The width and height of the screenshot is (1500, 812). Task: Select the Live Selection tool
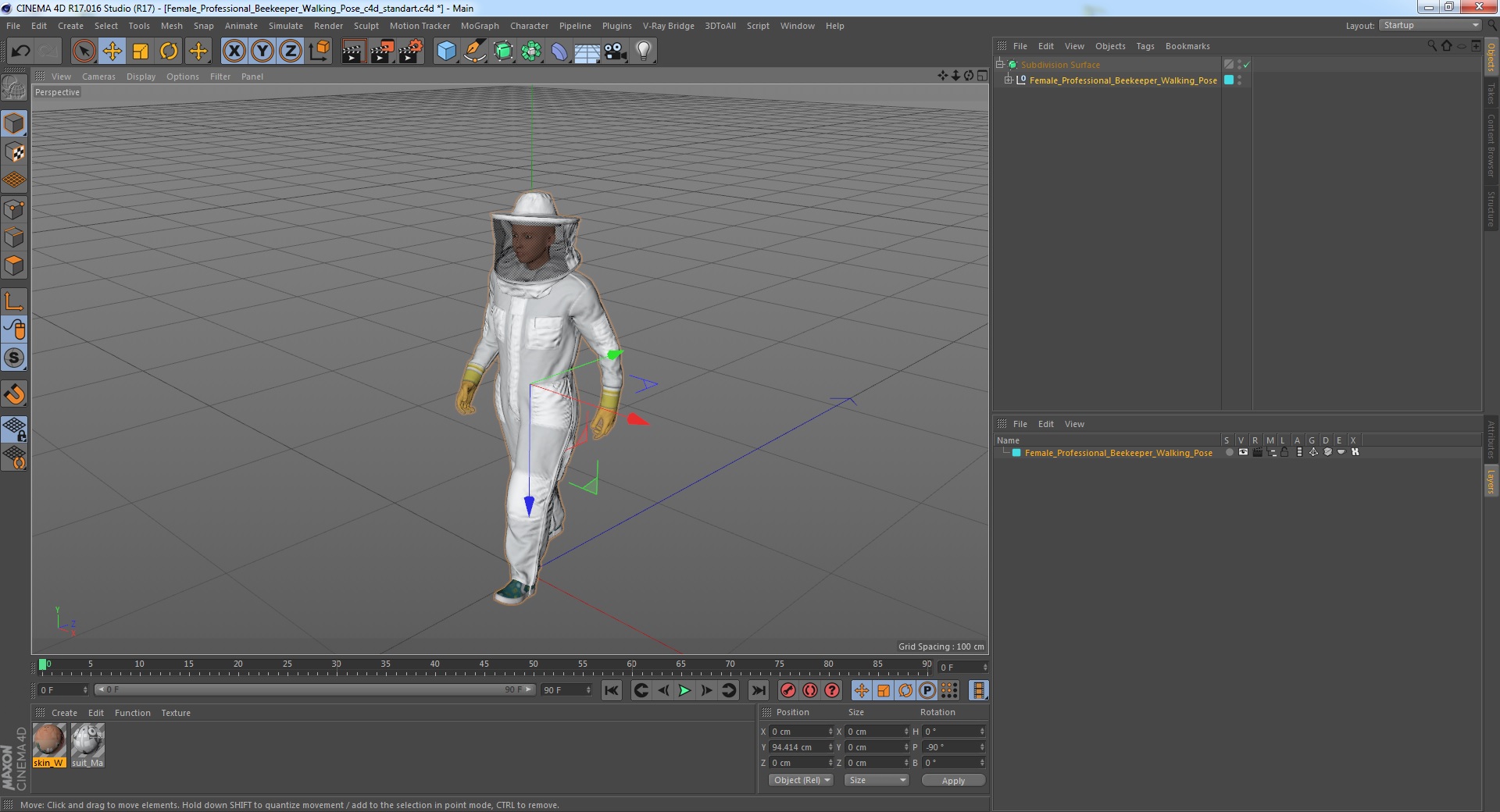coord(84,52)
